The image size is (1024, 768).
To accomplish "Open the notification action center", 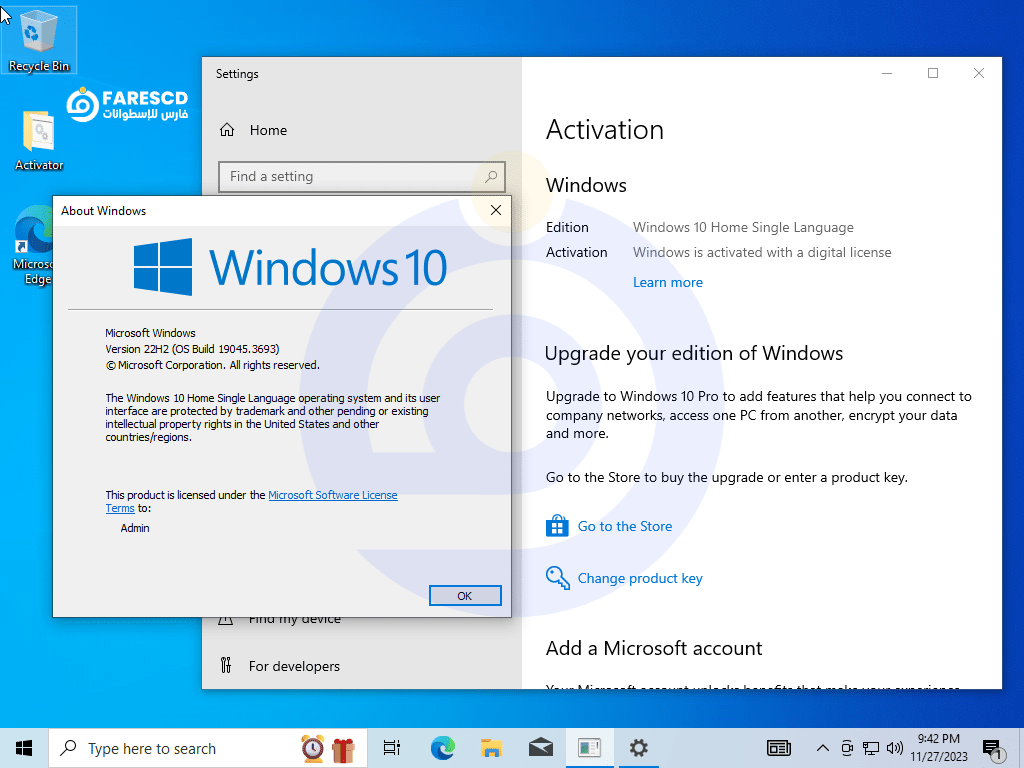I will [x=993, y=748].
